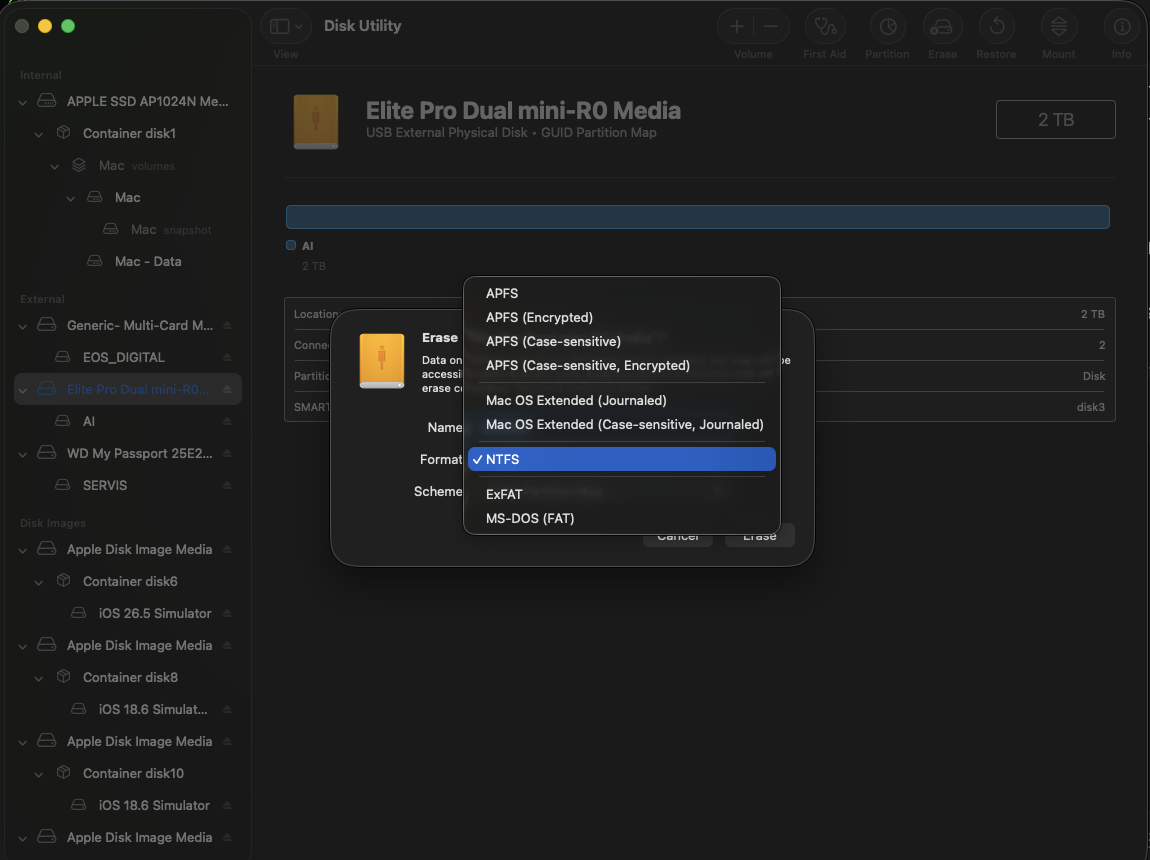Collapse WD My Passport disk row
This screenshot has height=860, width=1150.
(x=23, y=454)
